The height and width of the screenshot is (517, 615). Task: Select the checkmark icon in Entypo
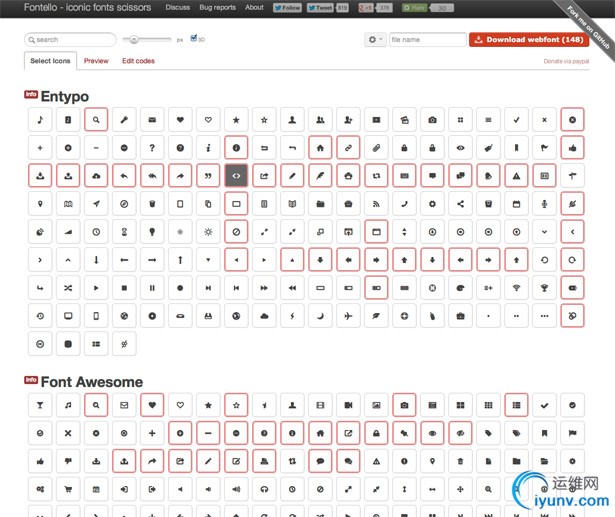tap(517, 120)
